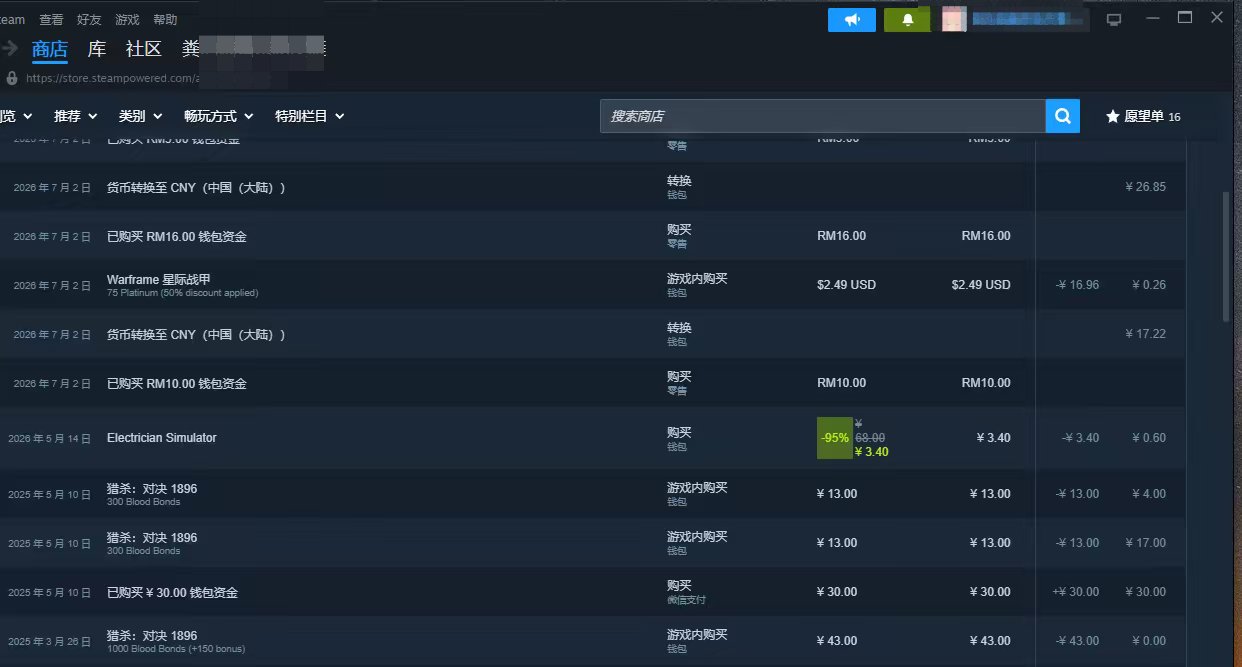Open the 帮助 menu

coord(165,19)
